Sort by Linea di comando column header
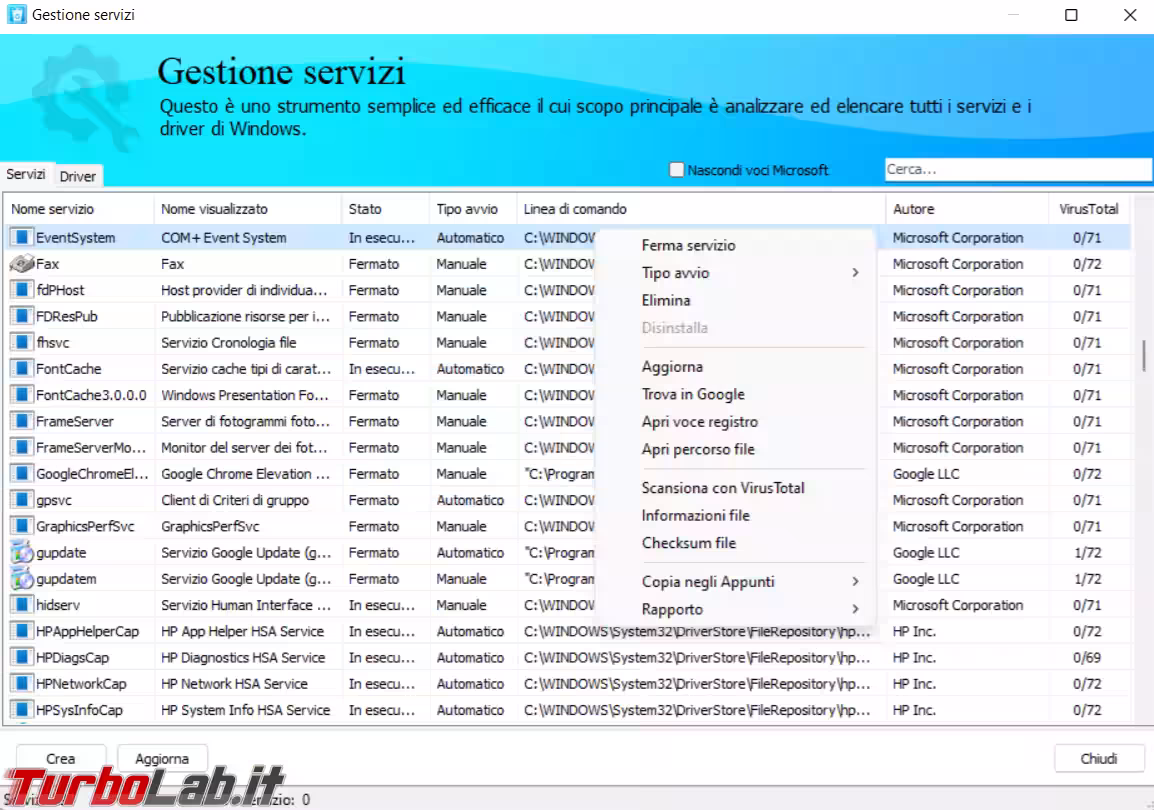 click(x=701, y=209)
